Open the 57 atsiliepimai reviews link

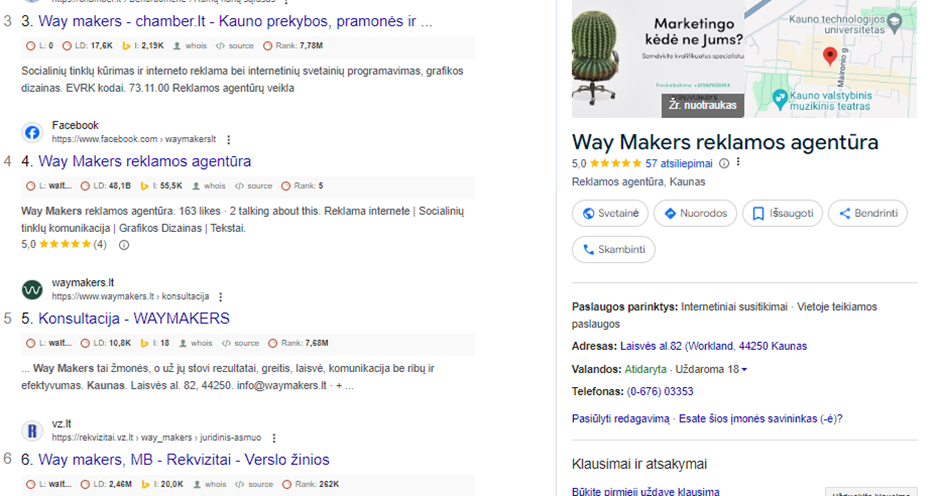point(679,164)
